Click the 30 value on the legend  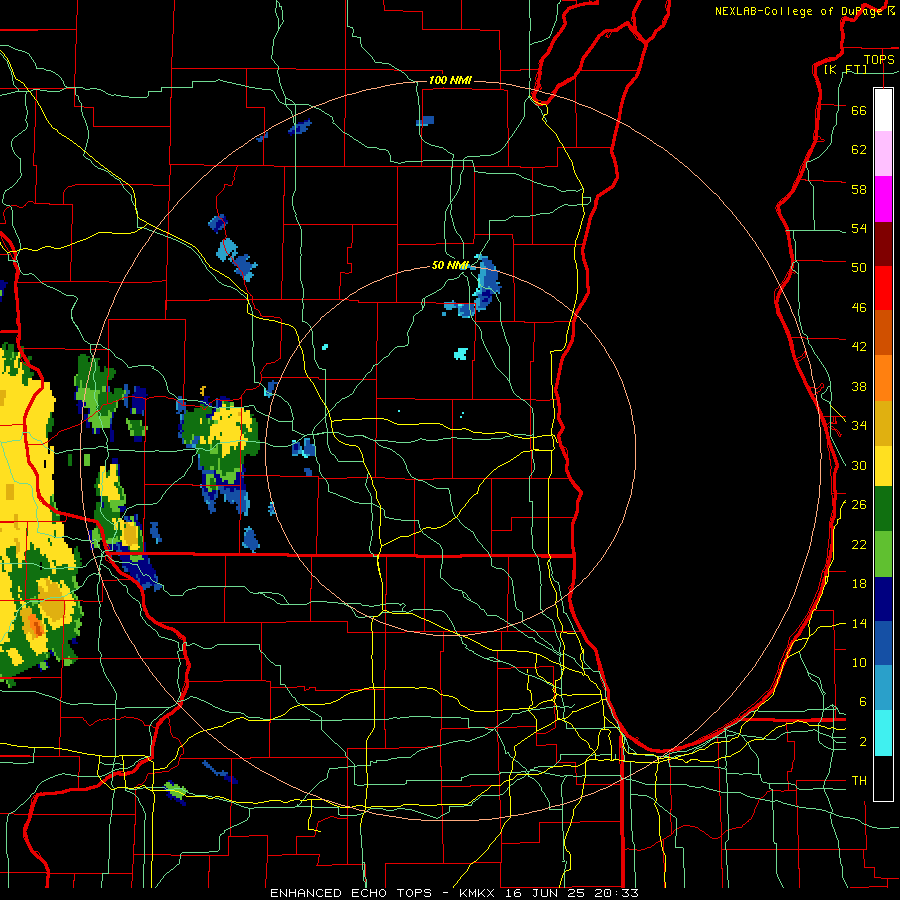pyautogui.click(x=859, y=465)
